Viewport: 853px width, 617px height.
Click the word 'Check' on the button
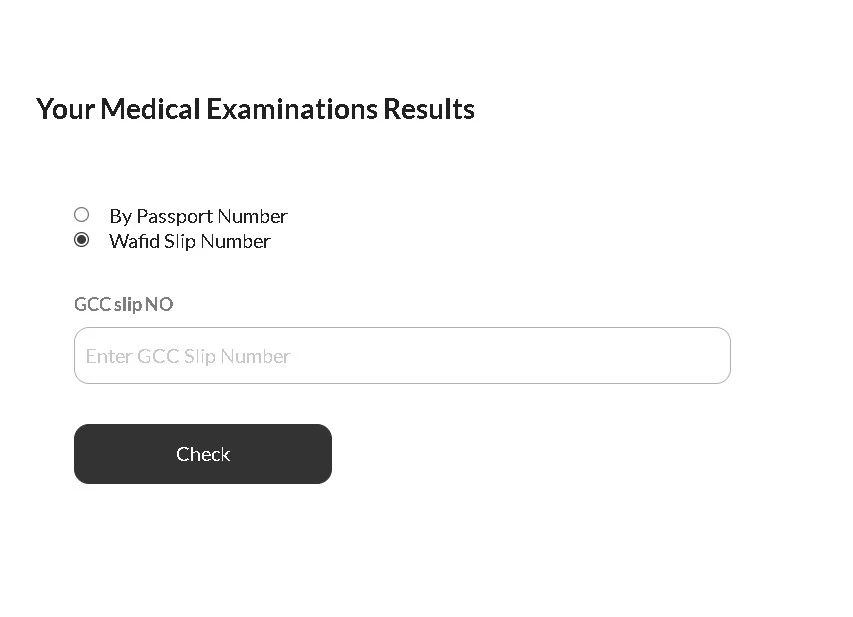(203, 454)
